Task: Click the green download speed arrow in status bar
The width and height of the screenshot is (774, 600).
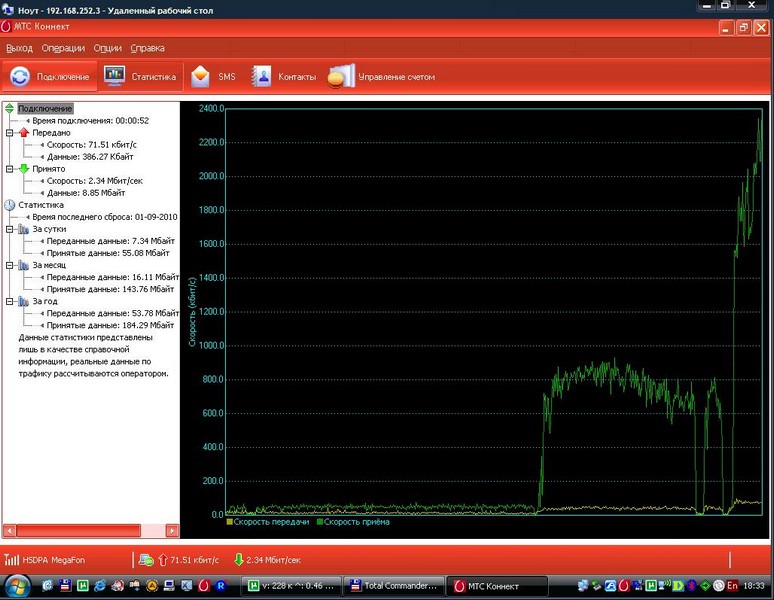Action: pos(238,560)
